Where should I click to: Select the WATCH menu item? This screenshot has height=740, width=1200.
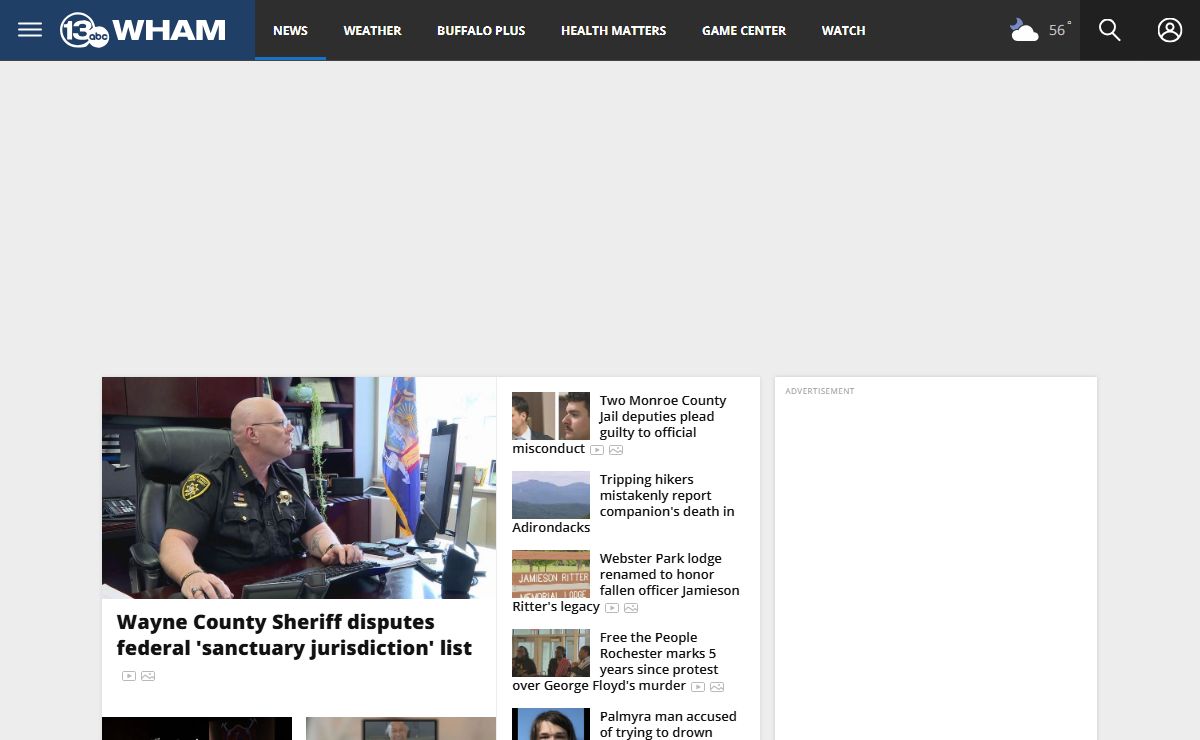[843, 30]
